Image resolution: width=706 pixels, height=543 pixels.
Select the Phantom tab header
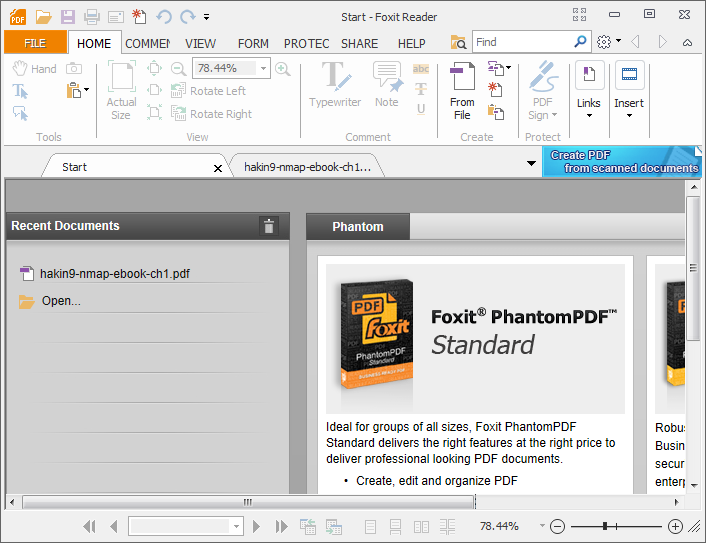(358, 226)
